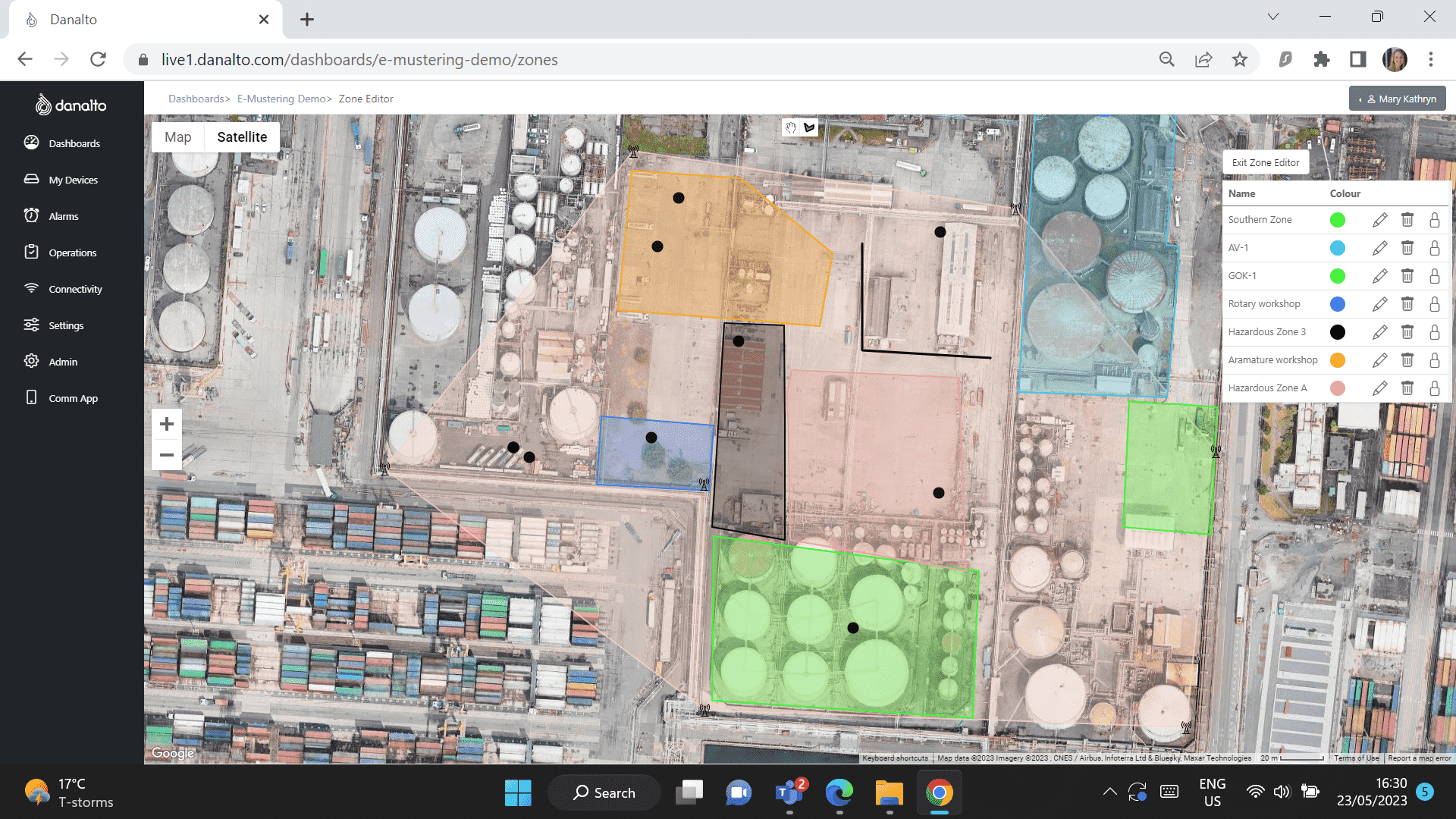
Task: Open the taskbar Search box
Action: [604, 792]
